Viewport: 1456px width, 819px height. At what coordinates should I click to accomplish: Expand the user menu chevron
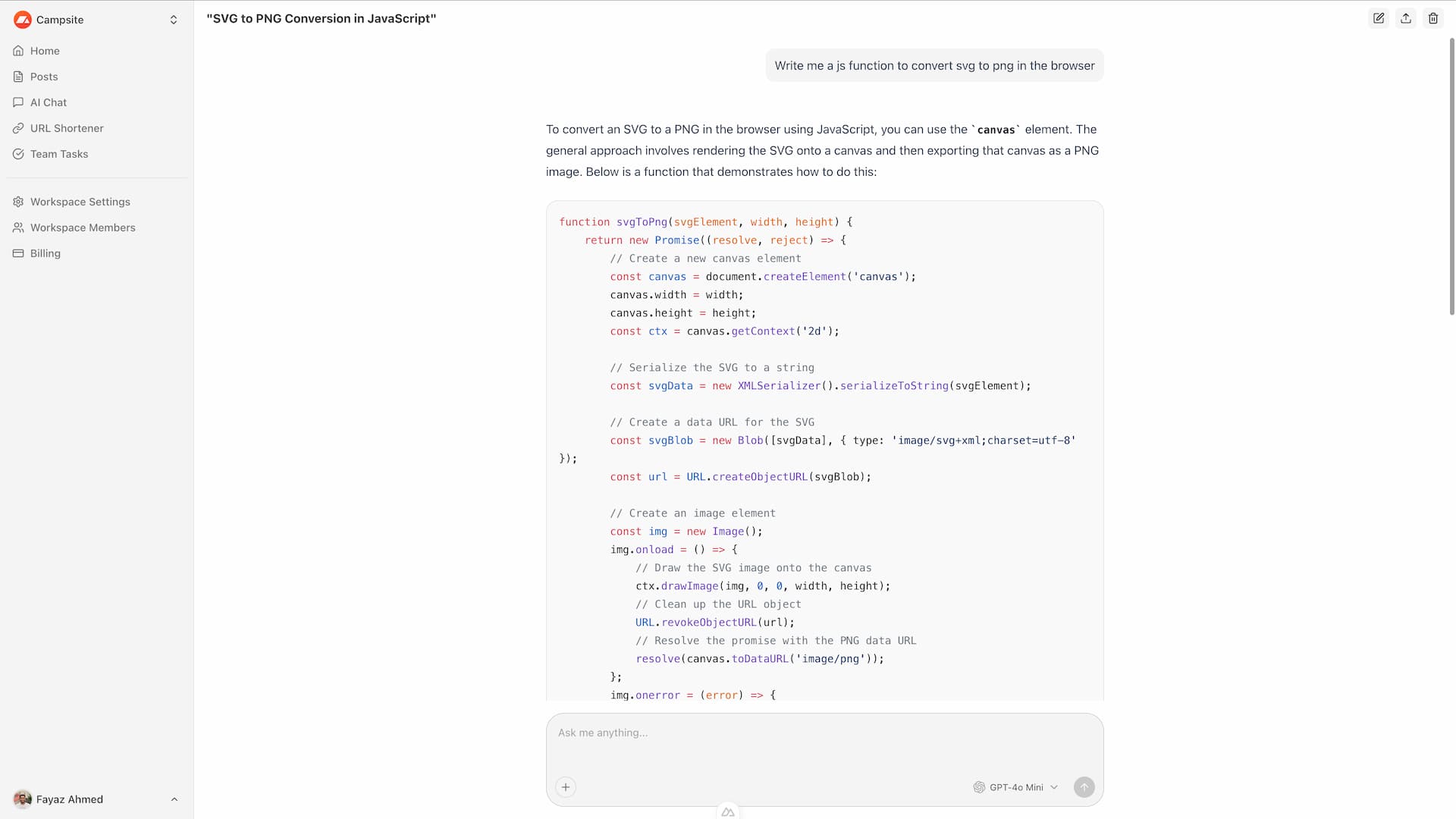coord(174,799)
